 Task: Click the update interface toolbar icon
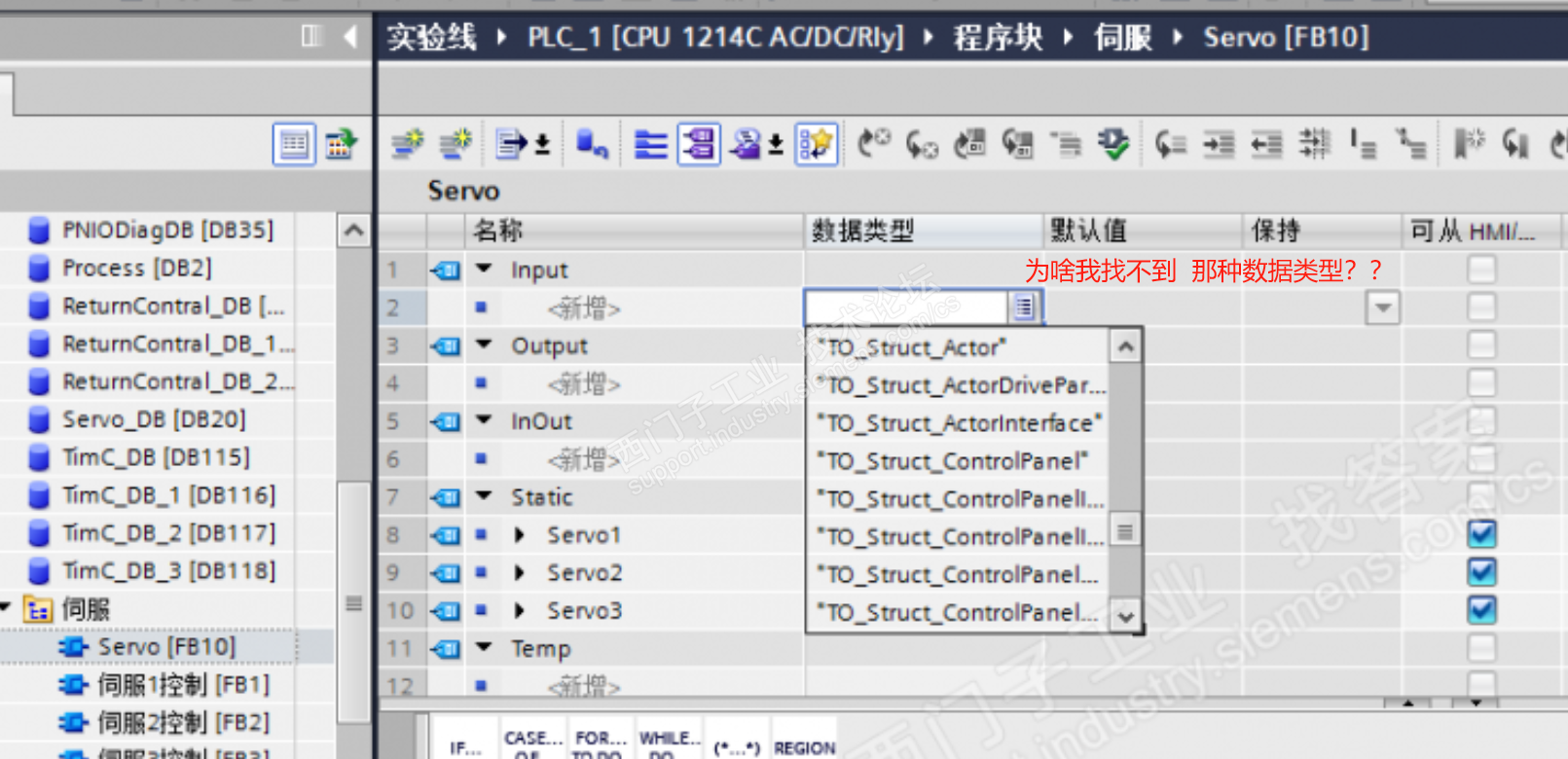(592, 145)
